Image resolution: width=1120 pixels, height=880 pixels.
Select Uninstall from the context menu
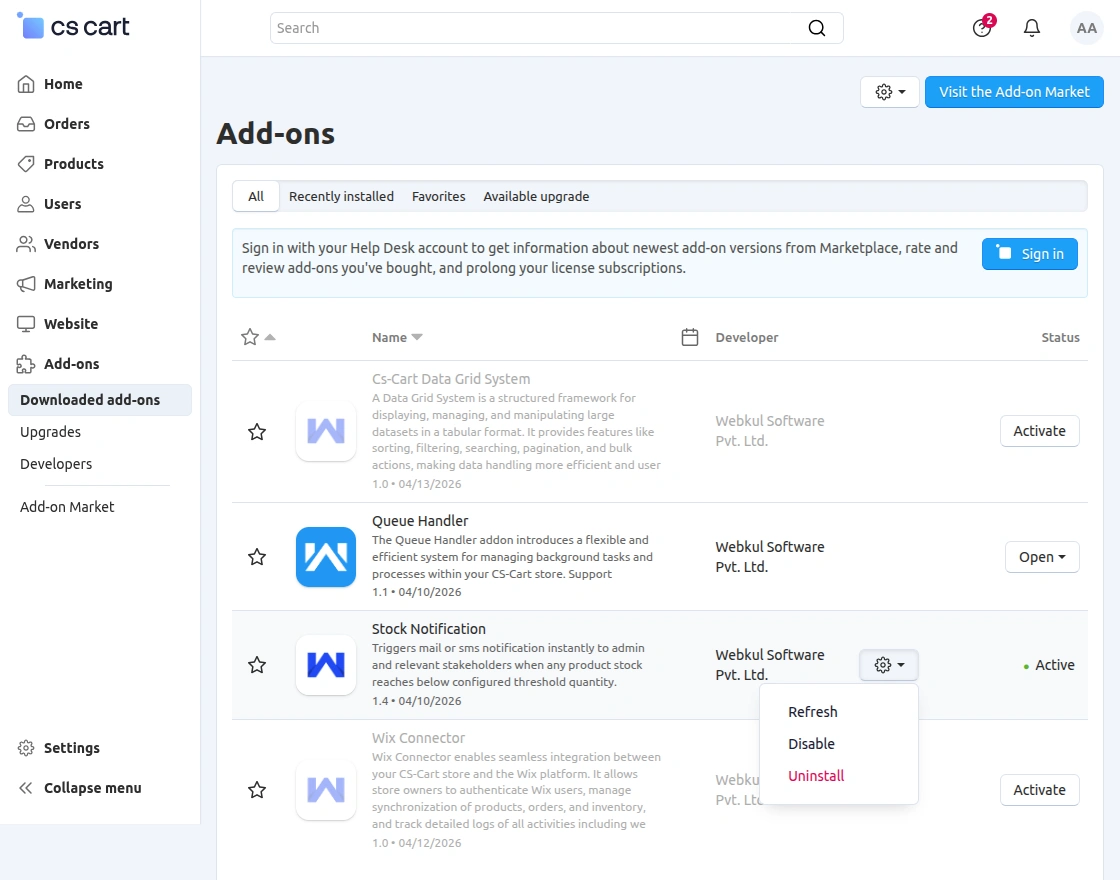[x=816, y=775]
